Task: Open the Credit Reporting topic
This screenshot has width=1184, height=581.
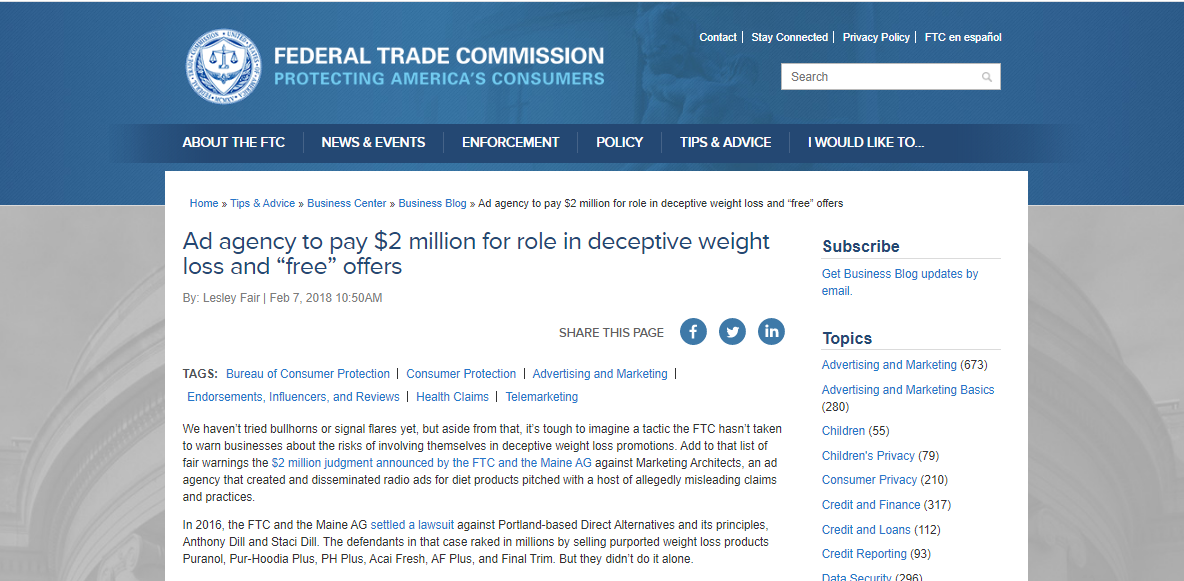Action: tap(864, 554)
